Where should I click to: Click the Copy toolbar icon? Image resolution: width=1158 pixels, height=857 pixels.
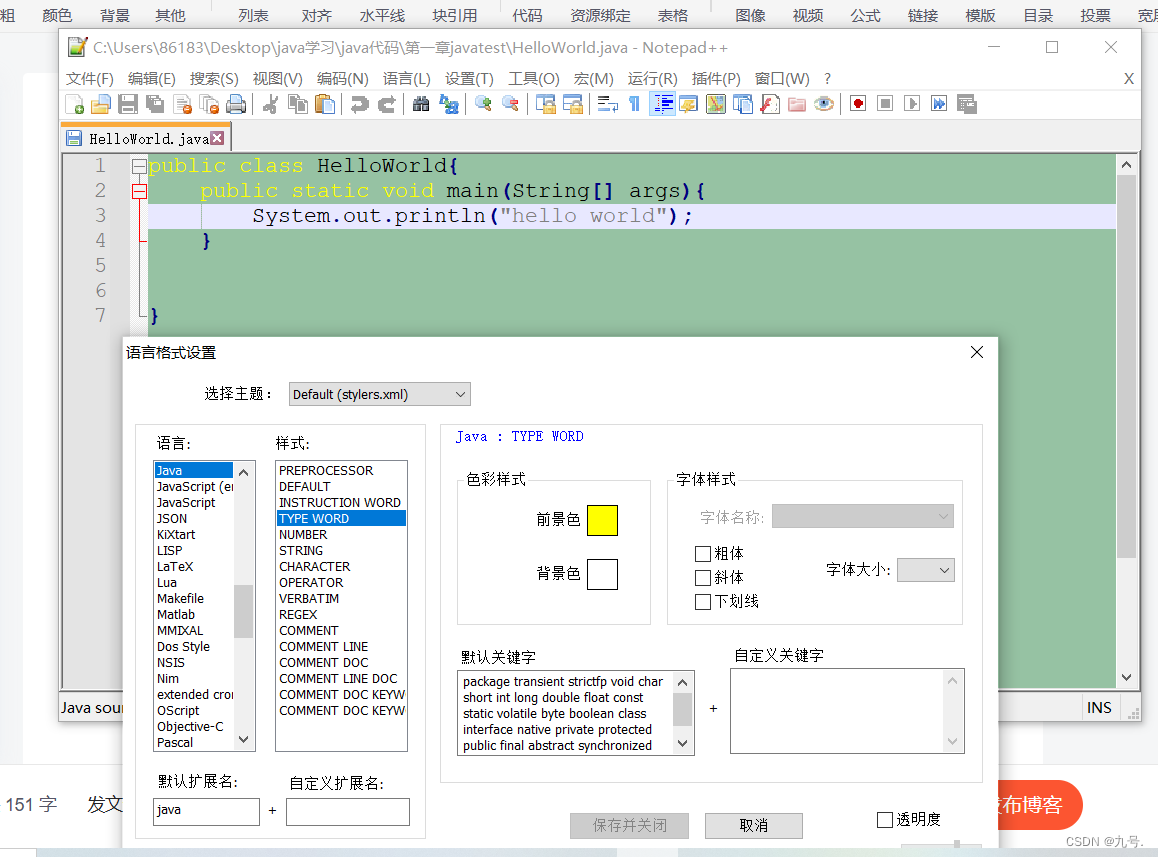(x=298, y=104)
